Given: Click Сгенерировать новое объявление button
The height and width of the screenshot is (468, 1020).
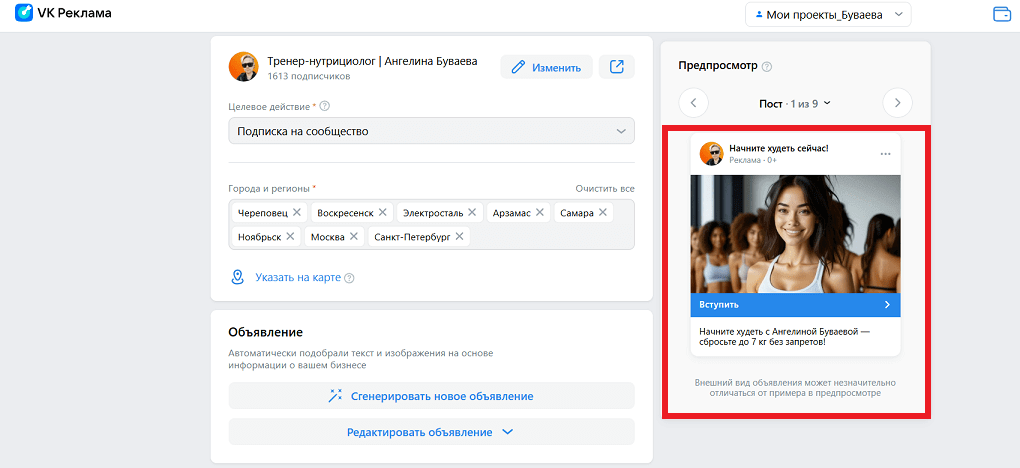Looking at the screenshot, I should point(431,396).
